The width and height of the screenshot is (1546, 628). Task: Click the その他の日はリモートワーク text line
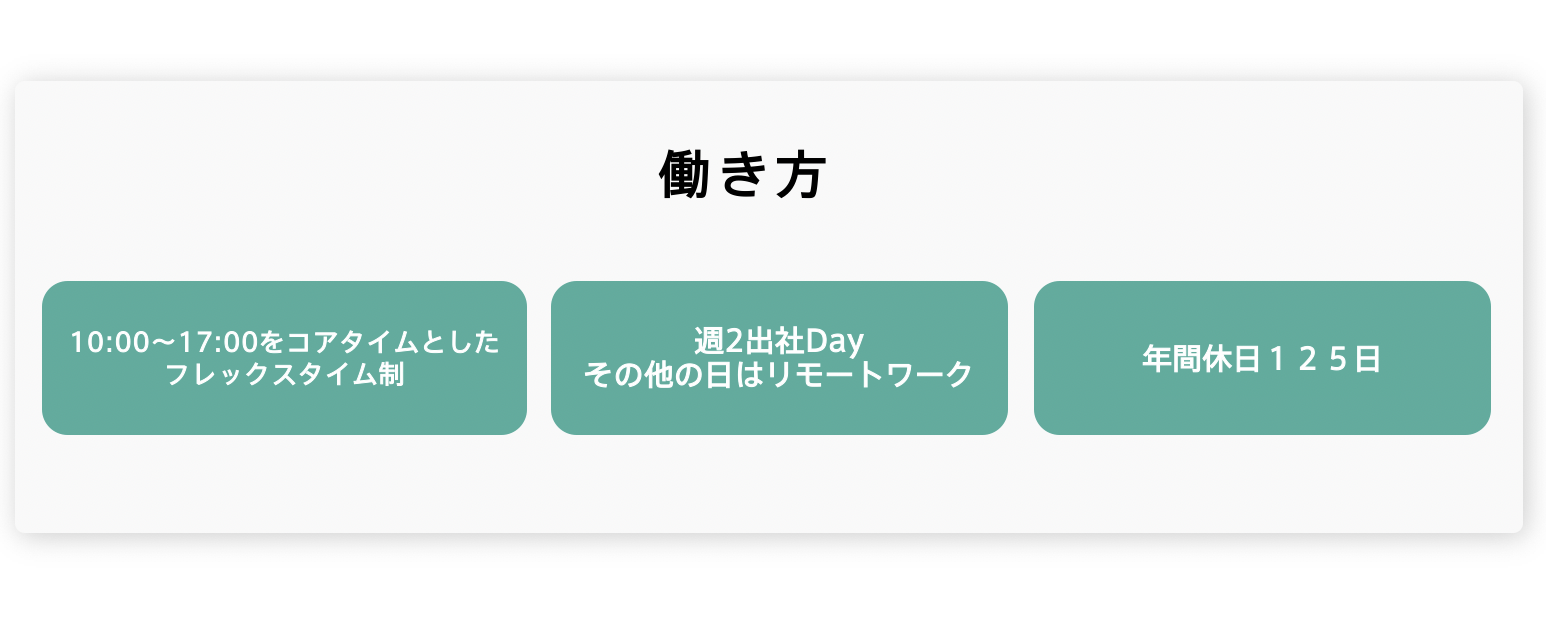pos(779,375)
